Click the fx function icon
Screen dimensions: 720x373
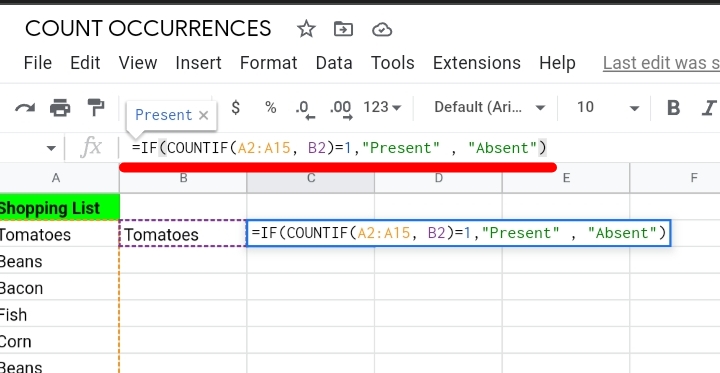91,148
